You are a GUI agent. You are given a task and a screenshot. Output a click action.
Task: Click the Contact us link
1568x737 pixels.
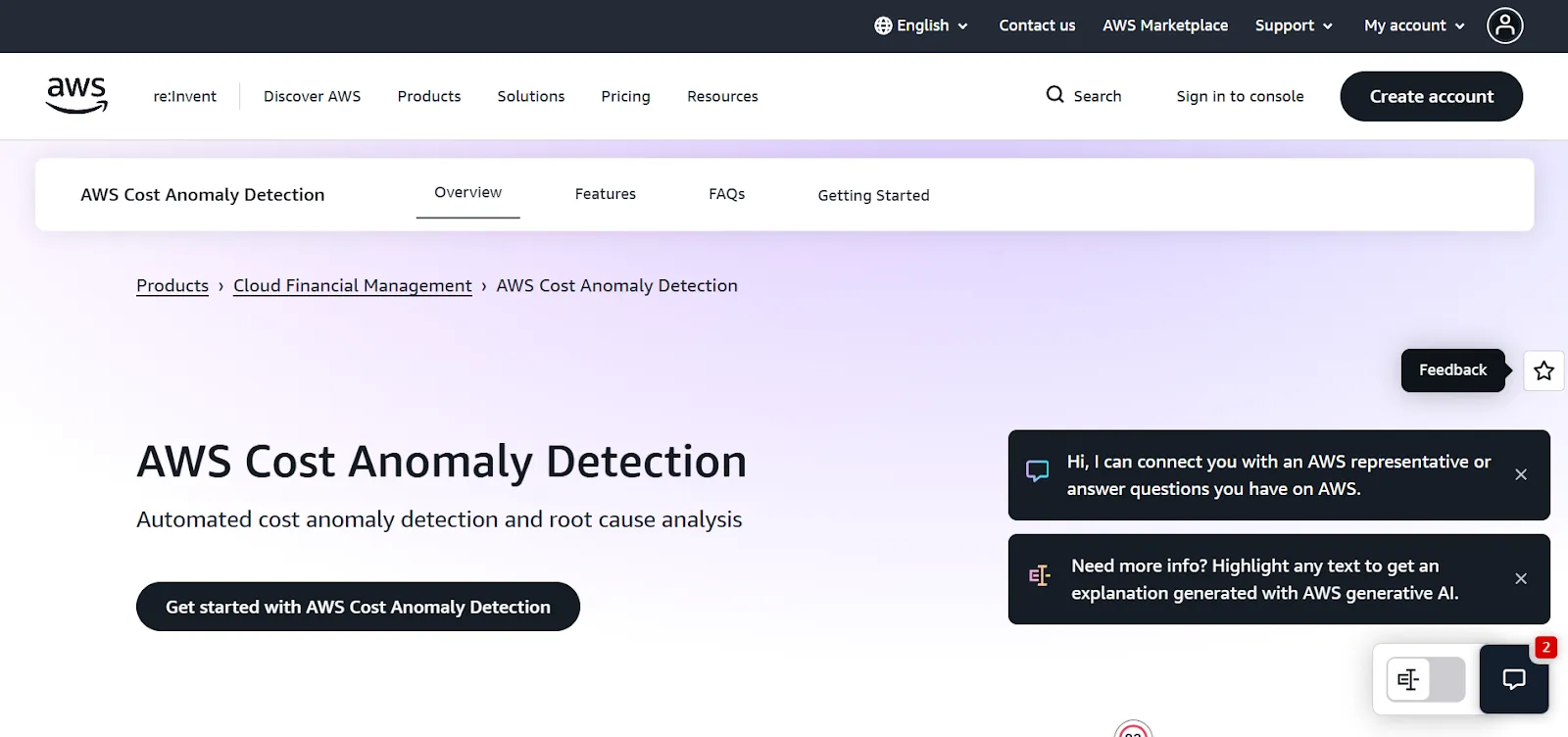coord(1037,25)
